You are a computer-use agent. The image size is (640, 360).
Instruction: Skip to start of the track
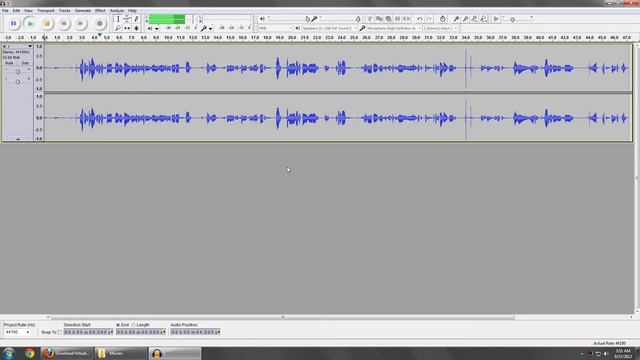(x=64, y=24)
